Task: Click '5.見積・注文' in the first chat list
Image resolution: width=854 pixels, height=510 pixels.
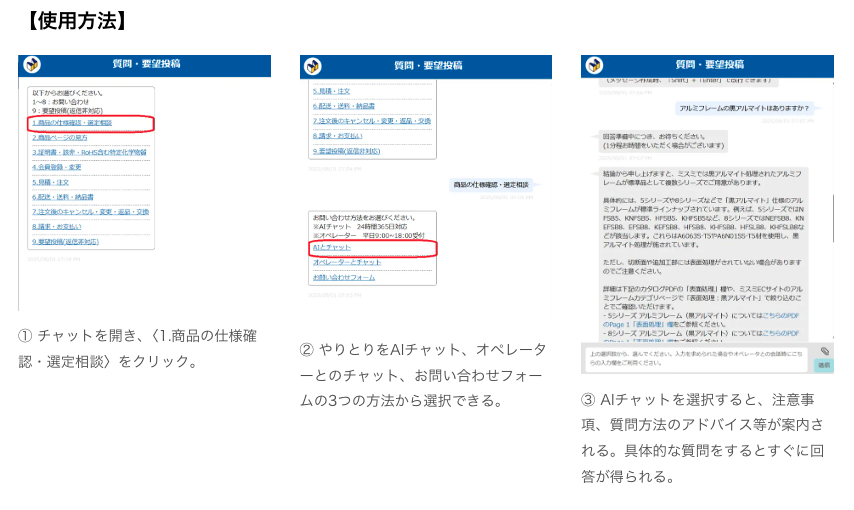Action: [x=50, y=182]
